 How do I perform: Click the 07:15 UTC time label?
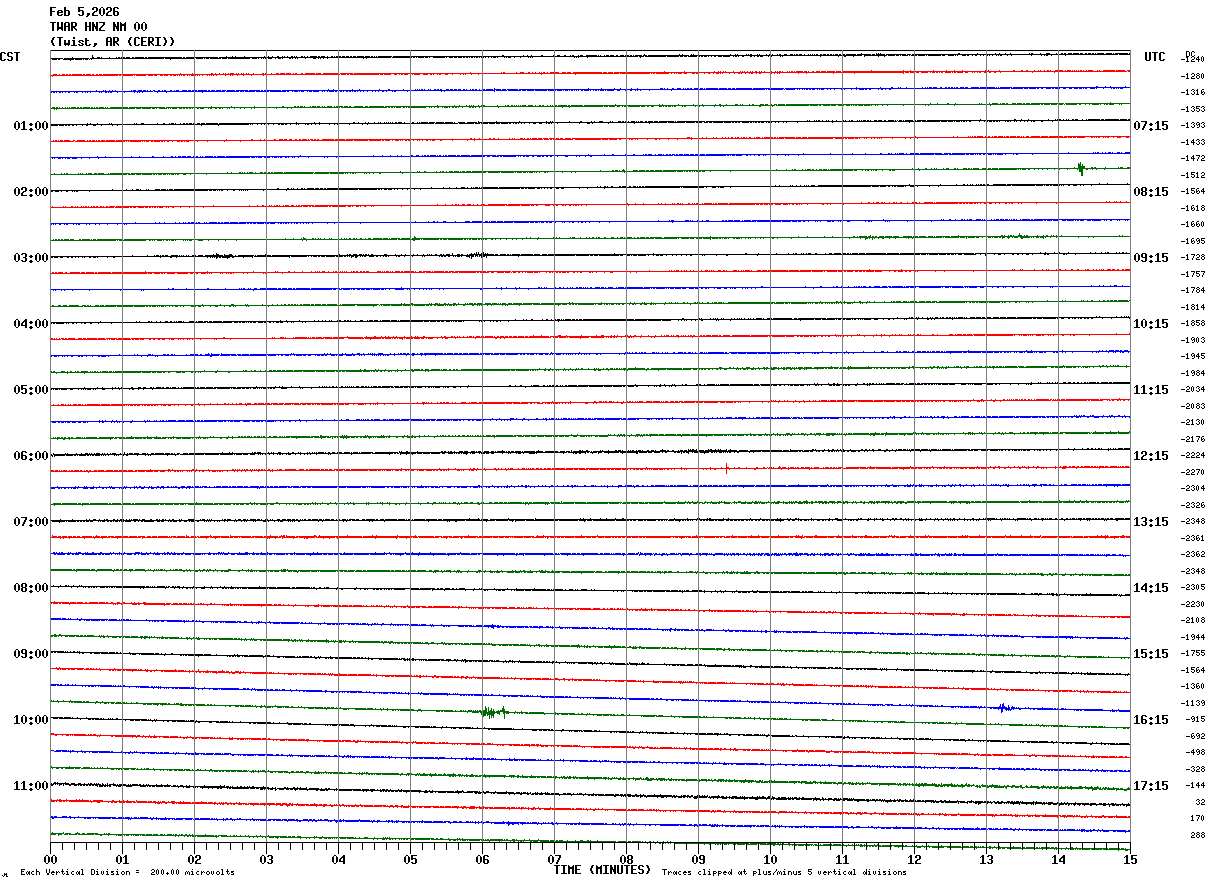pyautogui.click(x=1151, y=126)
